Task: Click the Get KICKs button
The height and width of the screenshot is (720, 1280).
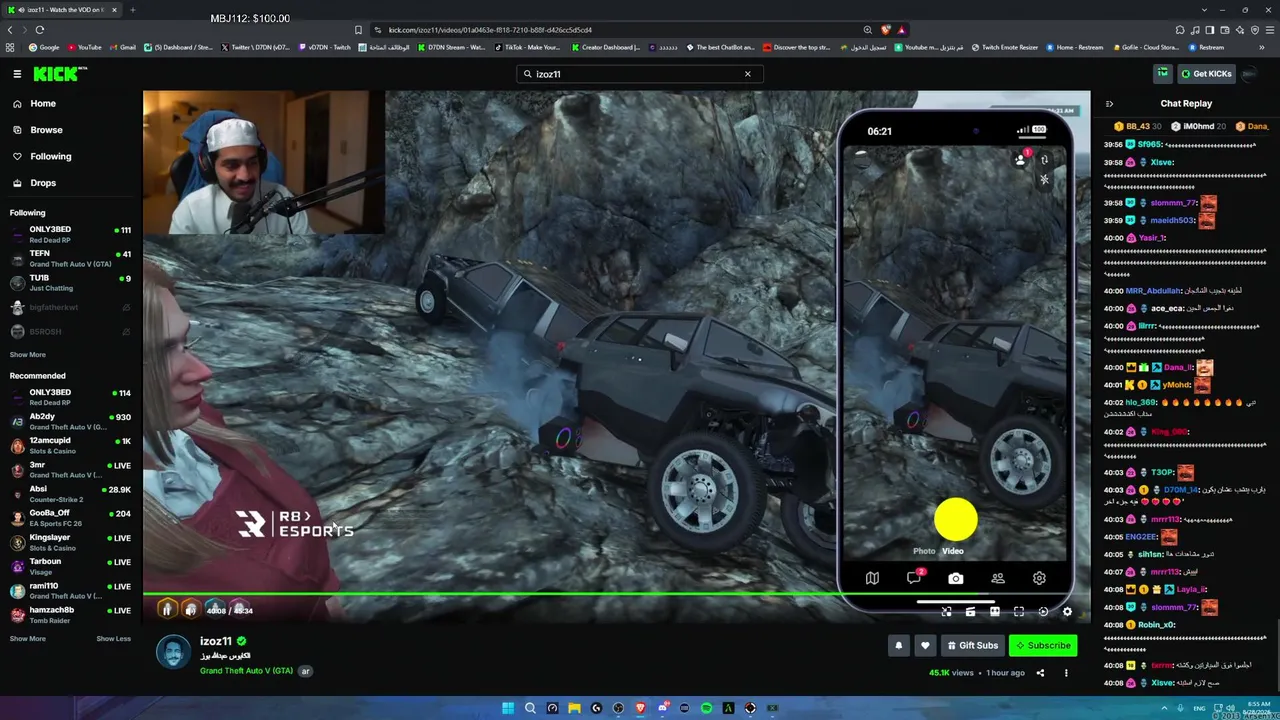Action: click(1205, 74)
